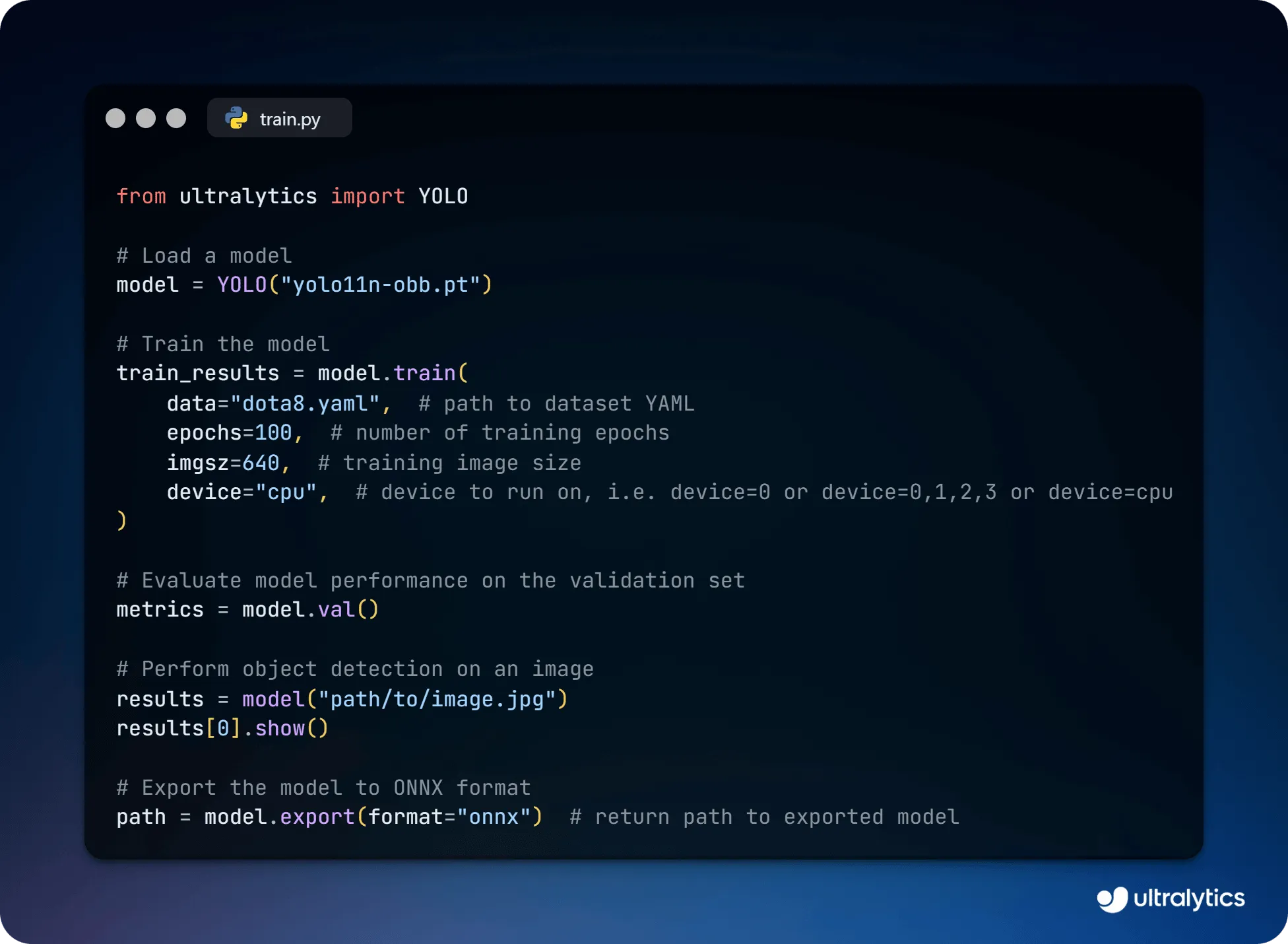Click the "yolo11n-obb.pt" string
The image size is (1288, 944).
380,285
